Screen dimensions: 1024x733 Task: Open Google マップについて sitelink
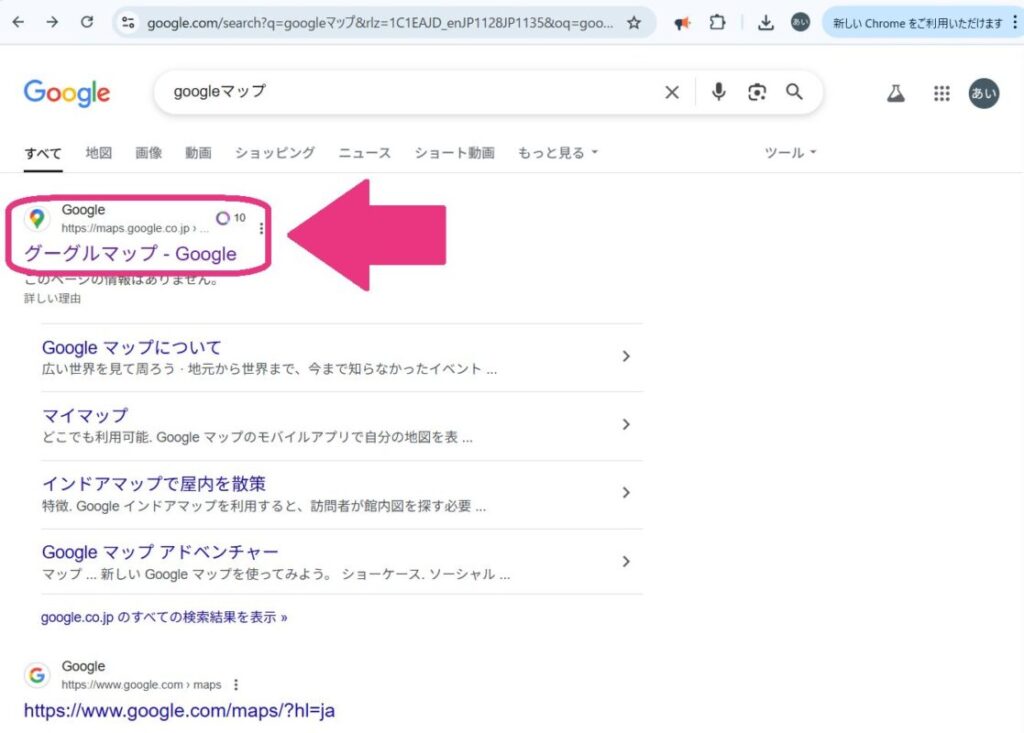click(x=131, y=348)
